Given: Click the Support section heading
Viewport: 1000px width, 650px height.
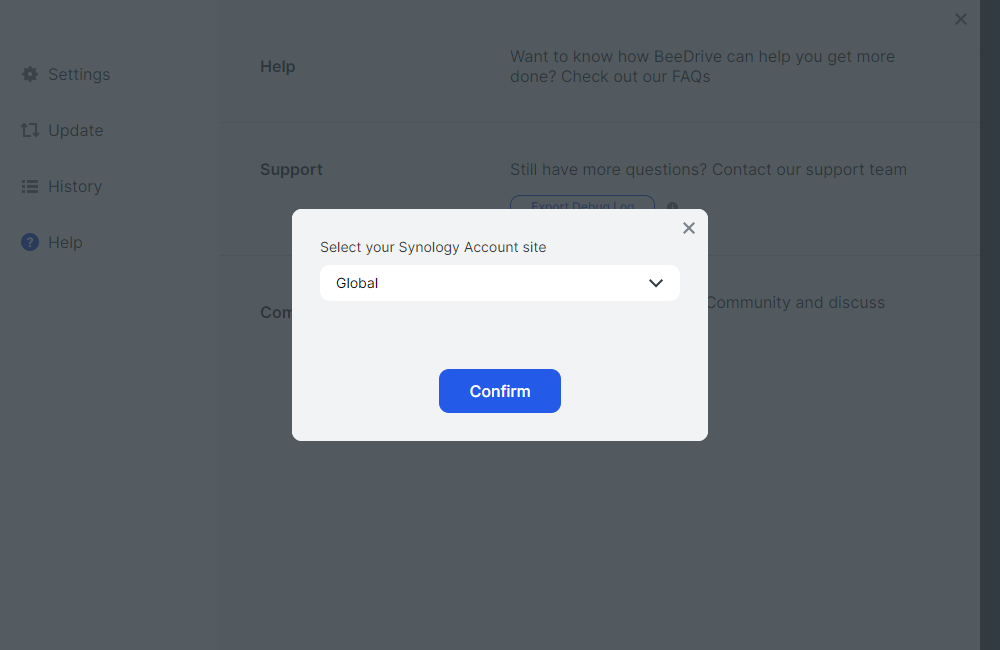Looking at the screenshot, I should pos(291,169).
